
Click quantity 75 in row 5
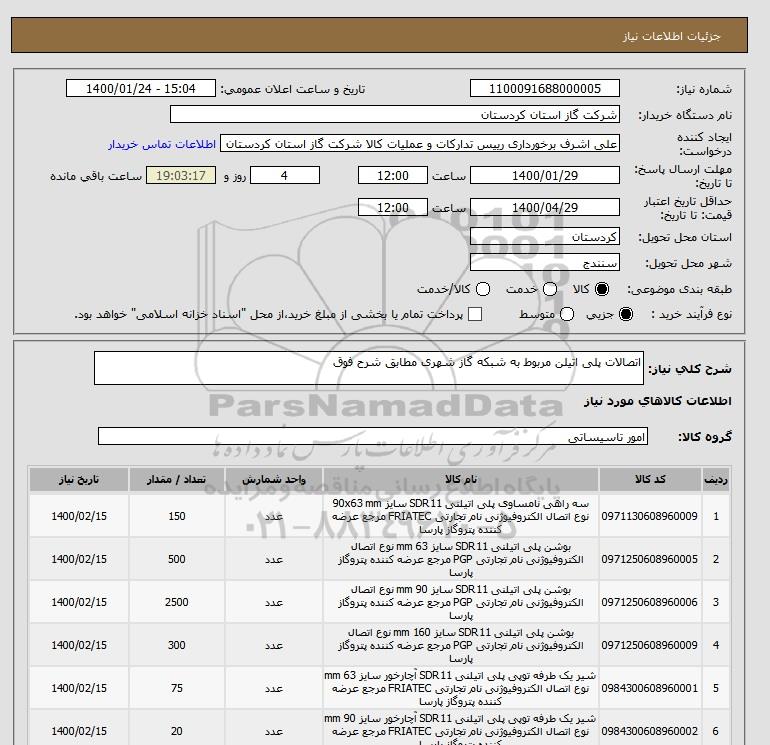(x=177, y=688)
